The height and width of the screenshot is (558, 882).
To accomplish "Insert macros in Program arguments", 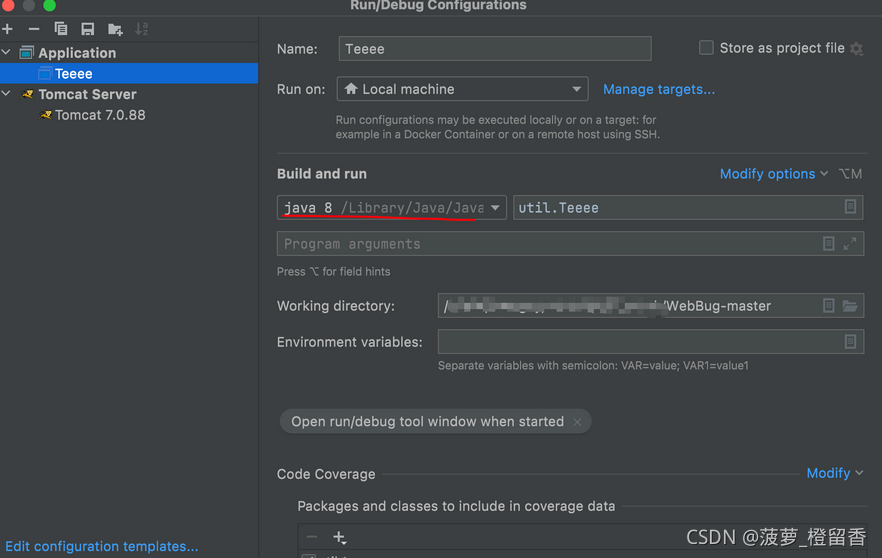I will tap(828, 244).
